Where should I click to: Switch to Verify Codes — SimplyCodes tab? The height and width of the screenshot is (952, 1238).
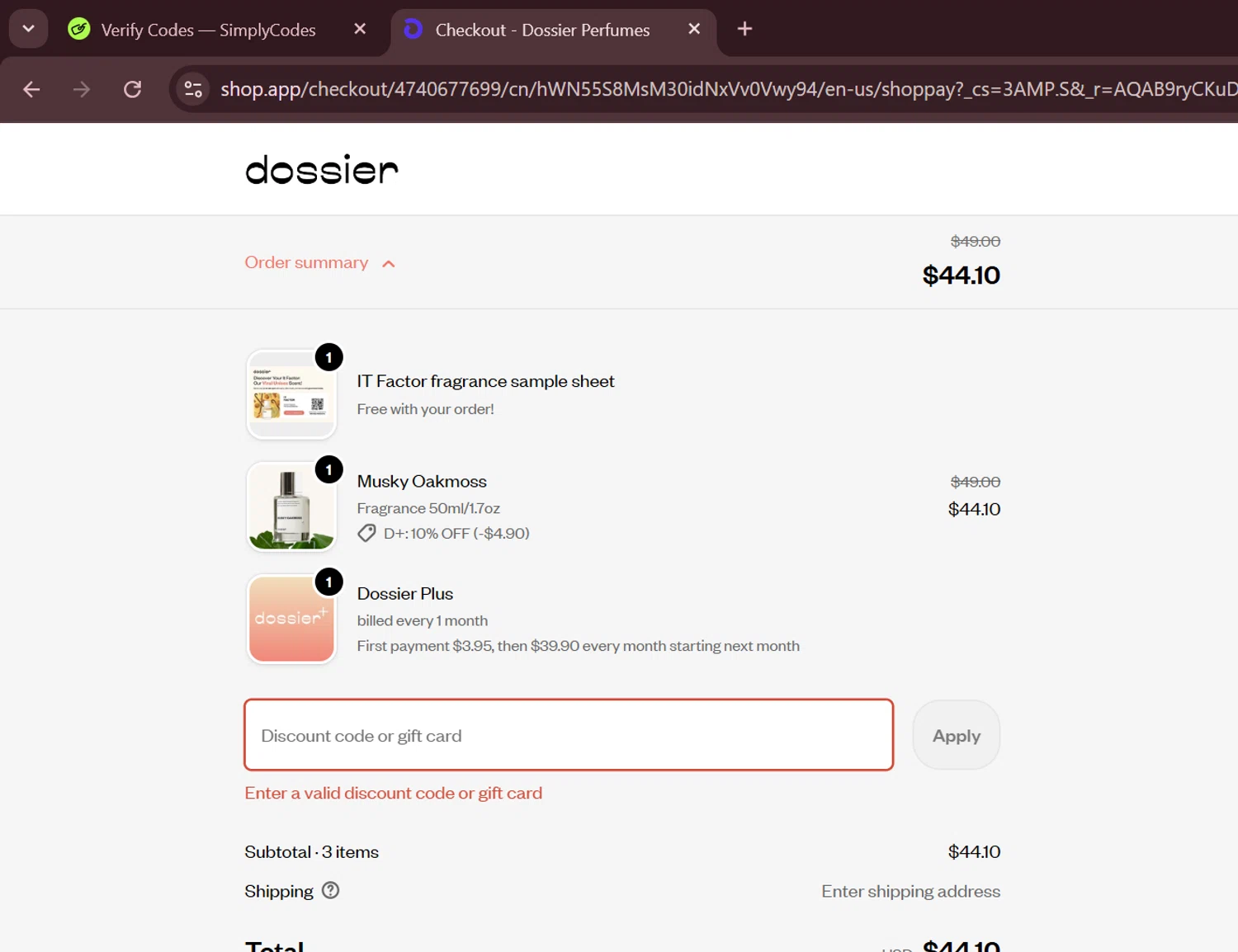click(x=208, y=30)
